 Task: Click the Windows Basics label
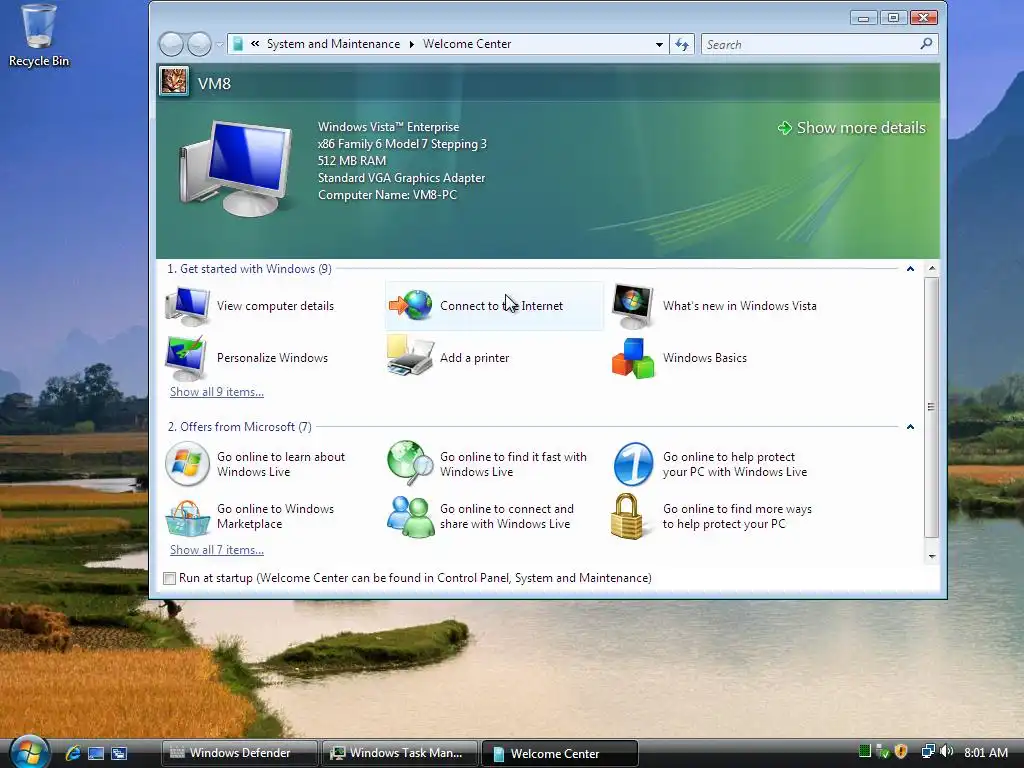point(705,358)
